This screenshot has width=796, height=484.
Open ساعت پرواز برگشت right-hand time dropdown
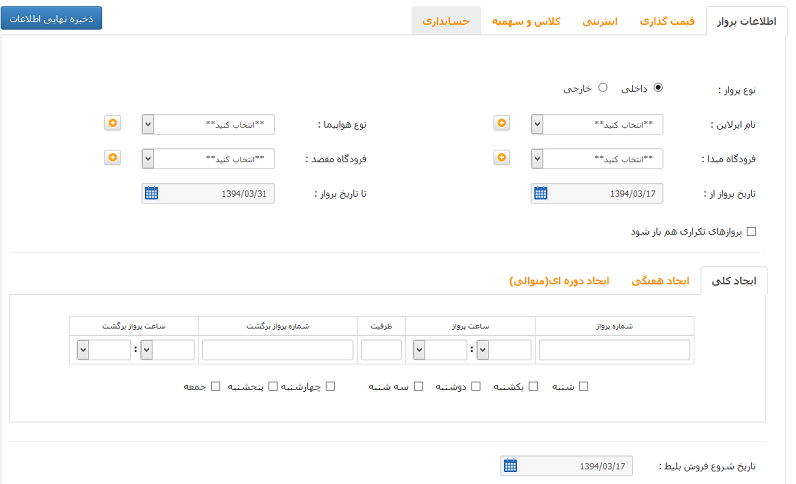click(x=168, y=350)
